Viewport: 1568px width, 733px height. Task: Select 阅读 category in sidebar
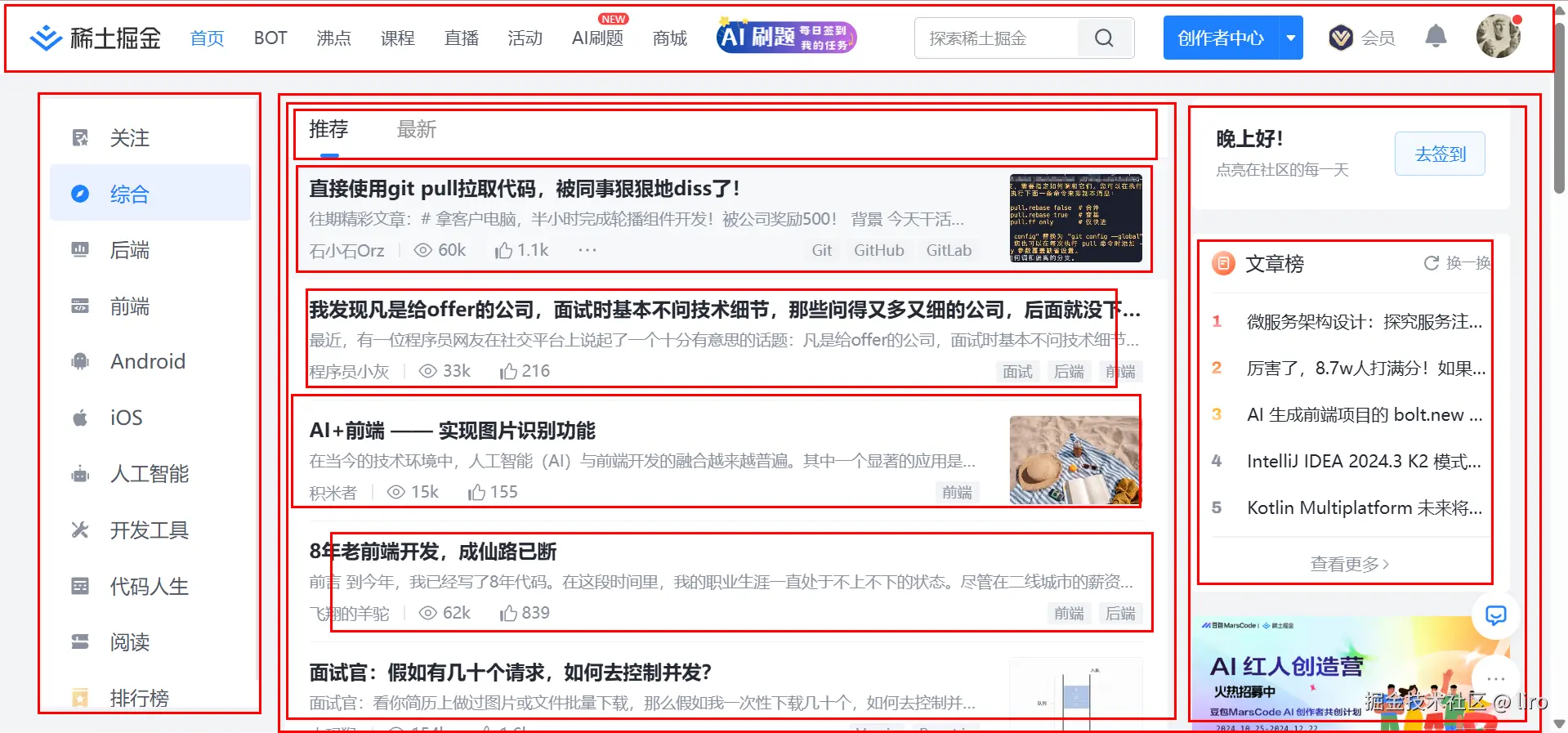pyautogui.click(x=150, y=642)
